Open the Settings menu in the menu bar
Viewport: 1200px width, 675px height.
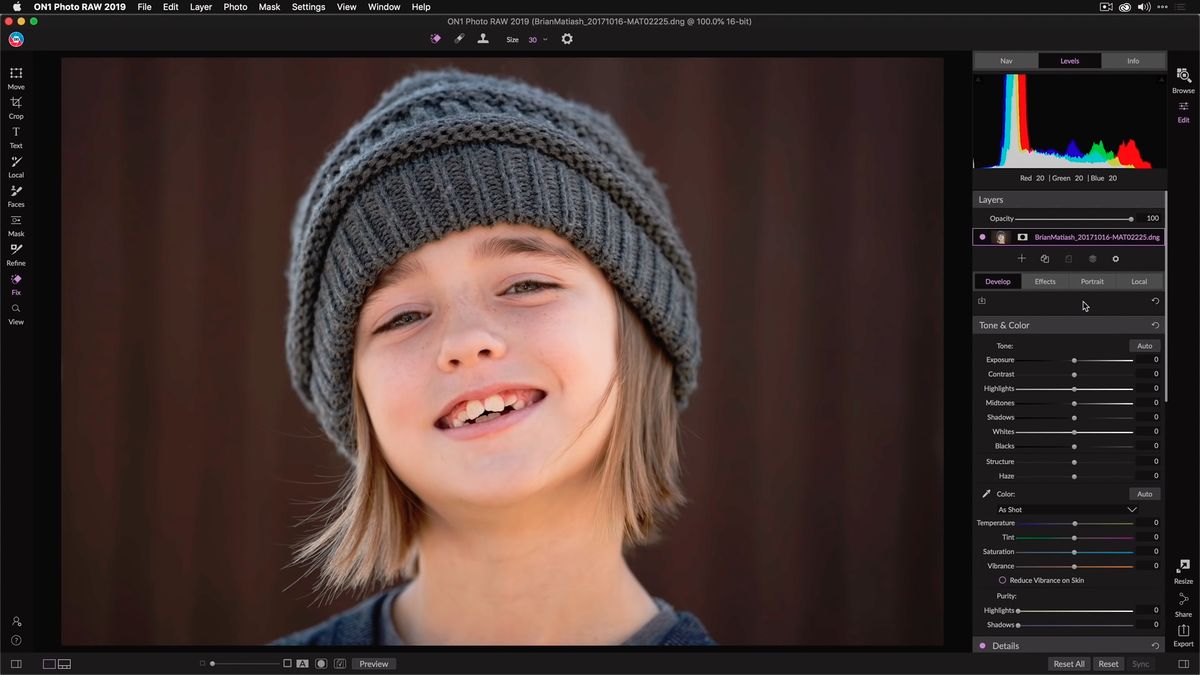pyautogui.click(x=308, y=7)
